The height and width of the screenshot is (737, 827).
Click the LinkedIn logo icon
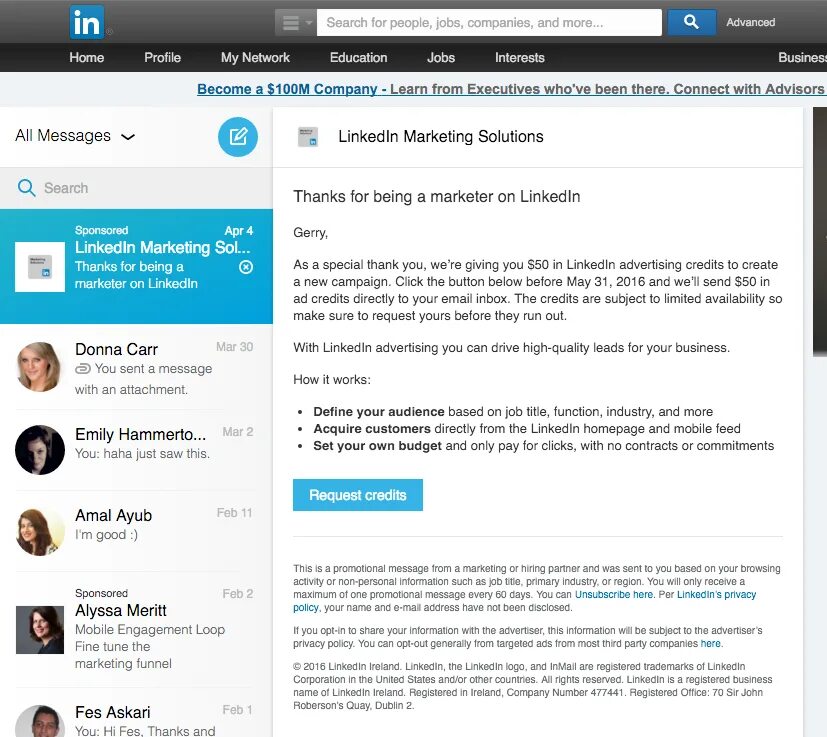click(86, 22)
